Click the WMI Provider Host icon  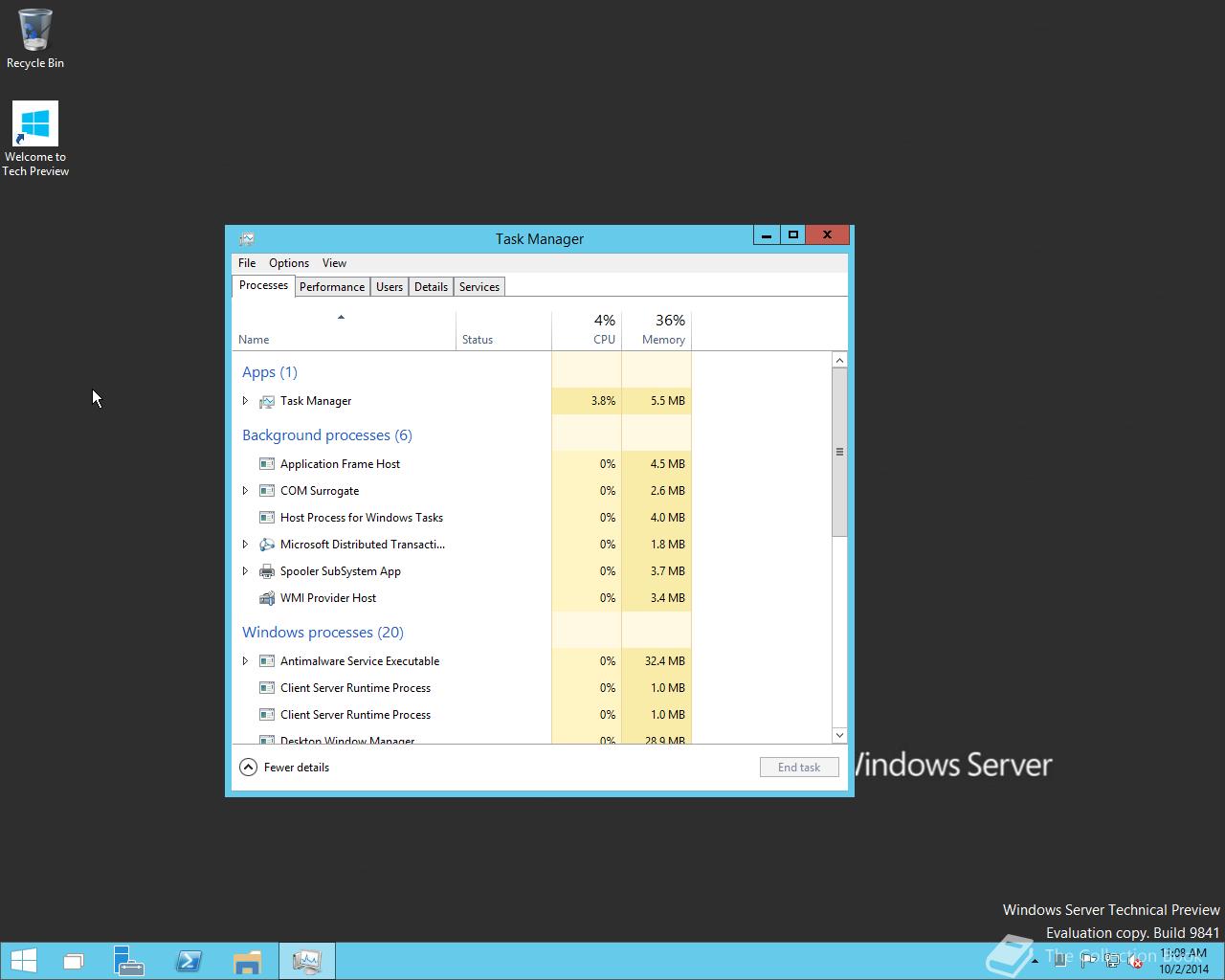(x=267, y=598)
